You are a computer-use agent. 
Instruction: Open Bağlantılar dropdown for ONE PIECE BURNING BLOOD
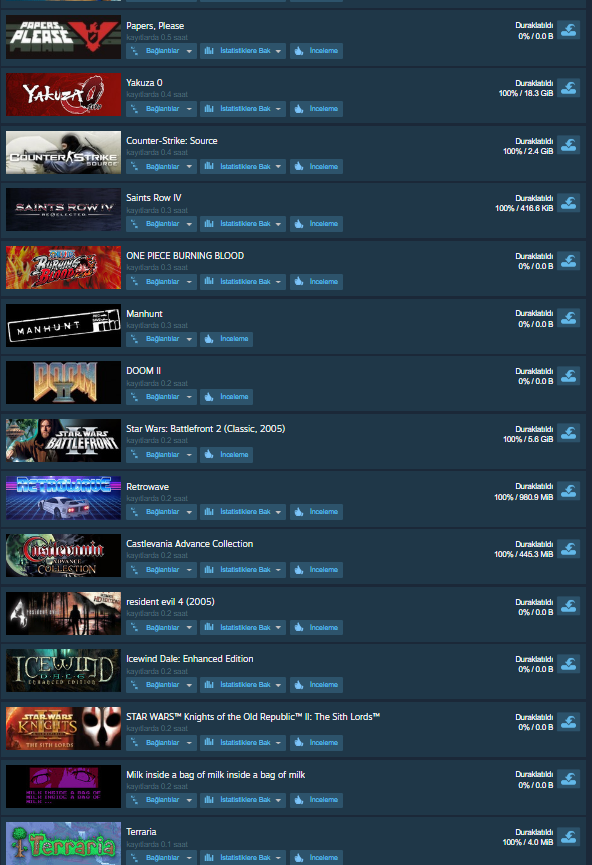point(161,281)
